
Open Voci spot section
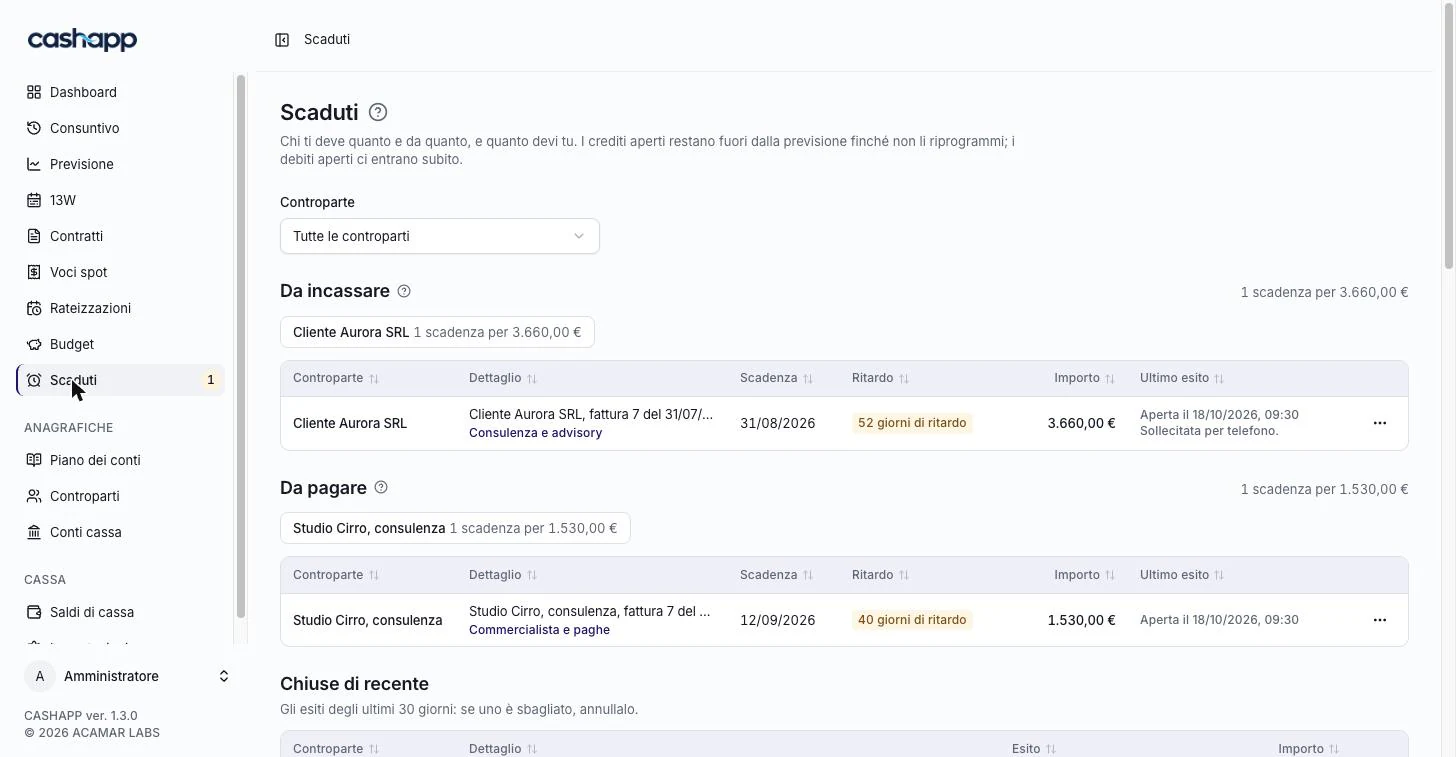tap(120, 272)
